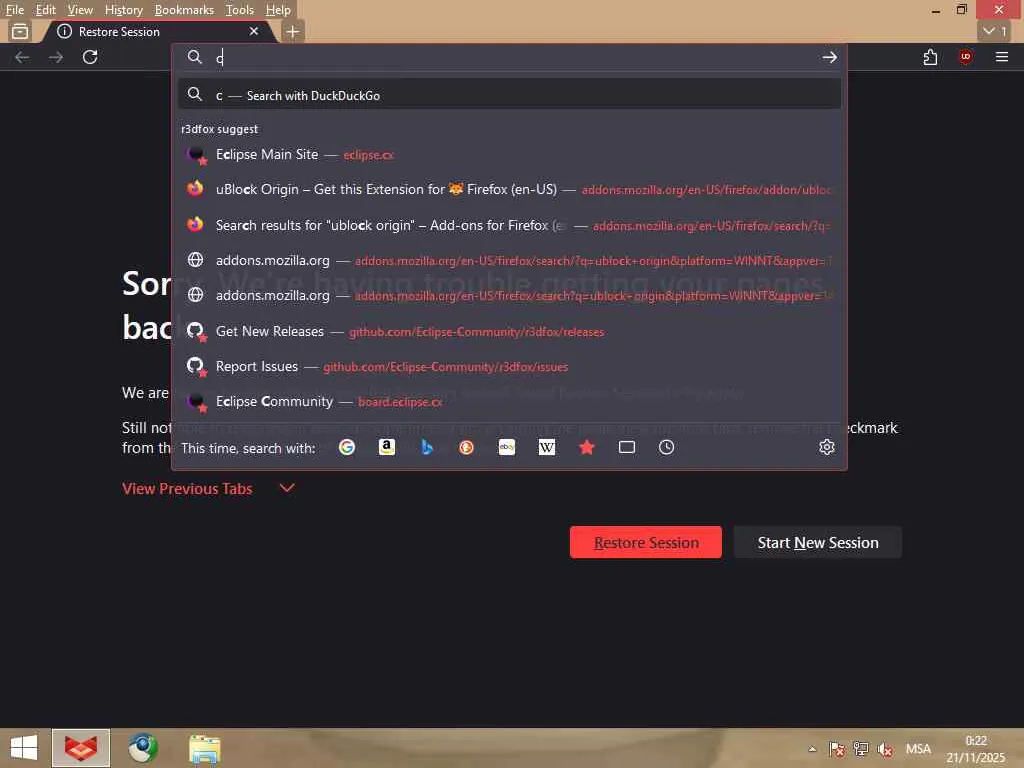The width and height of the screenshot is (1024, 768).
Task: Open Eclipse Community board suggestion
Action: point(509,402)
